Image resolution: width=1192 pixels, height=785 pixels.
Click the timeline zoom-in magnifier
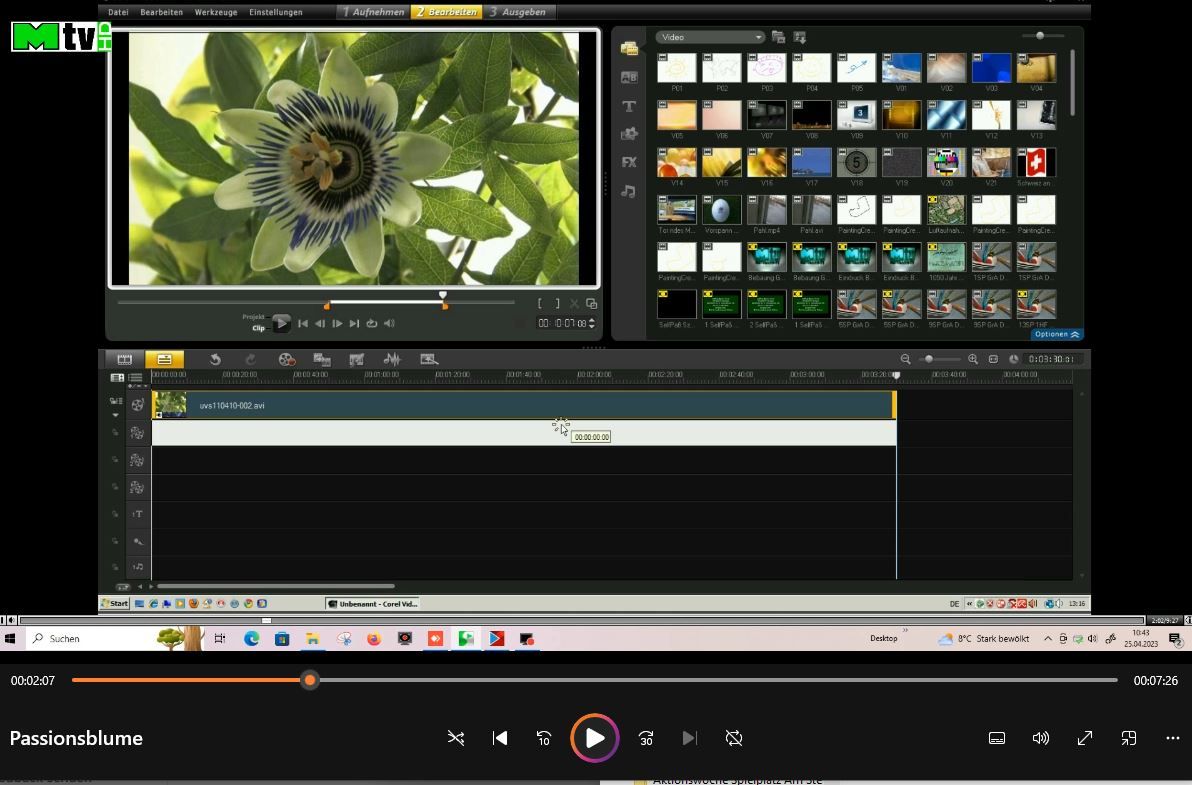(x=972, y=359)
